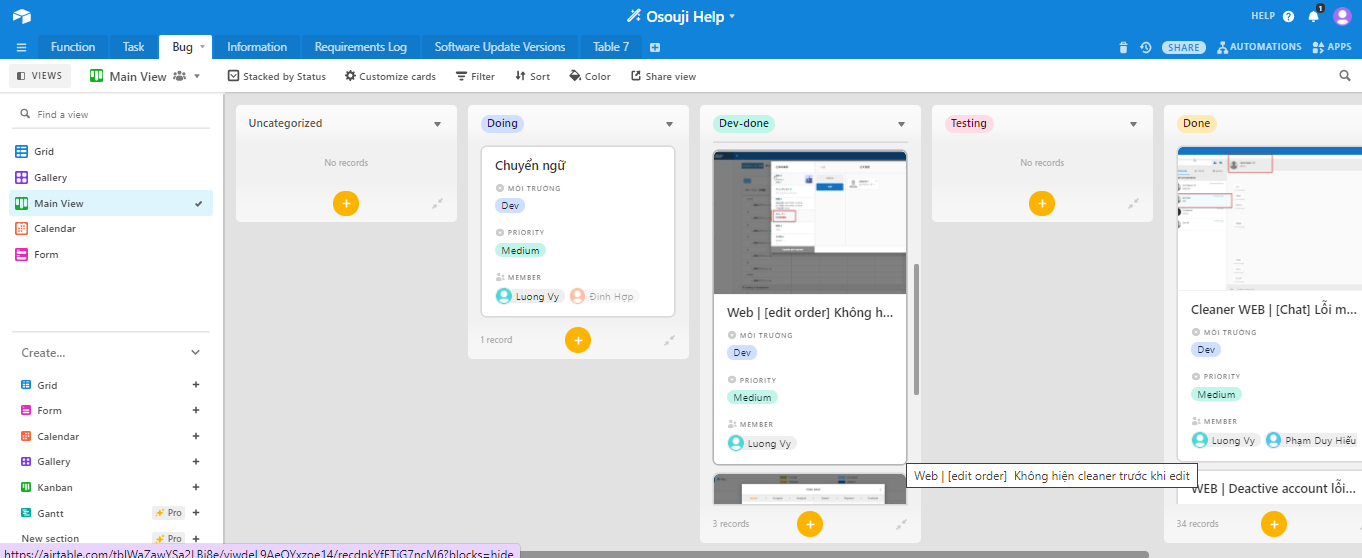1362x558 pixels.
Task: Click the Đinh Hợp member chip
Action: pyautogui.click(x=603, y=296)
